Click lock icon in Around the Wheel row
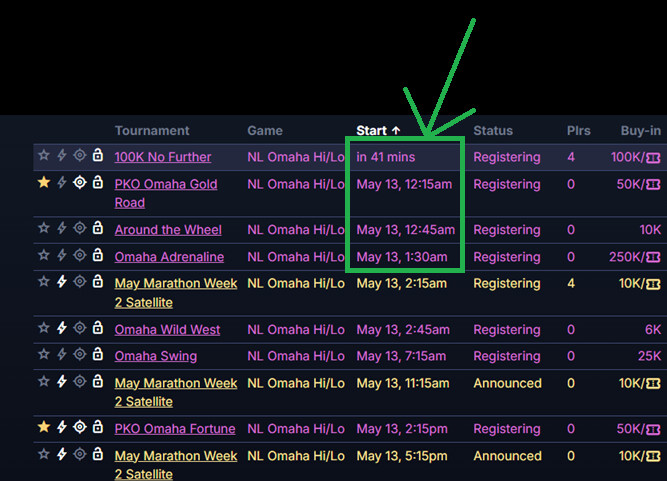Screen dimensions: 667x481 coord(98,228)
